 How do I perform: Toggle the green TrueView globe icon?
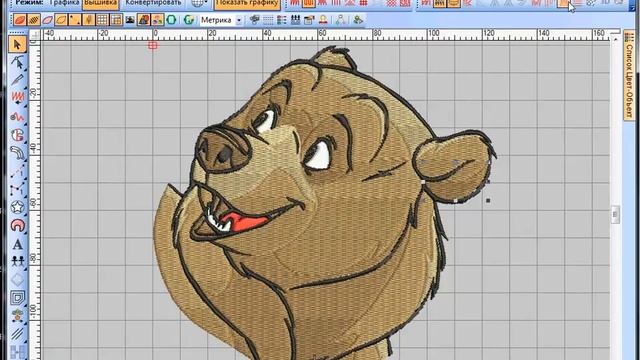189,20
